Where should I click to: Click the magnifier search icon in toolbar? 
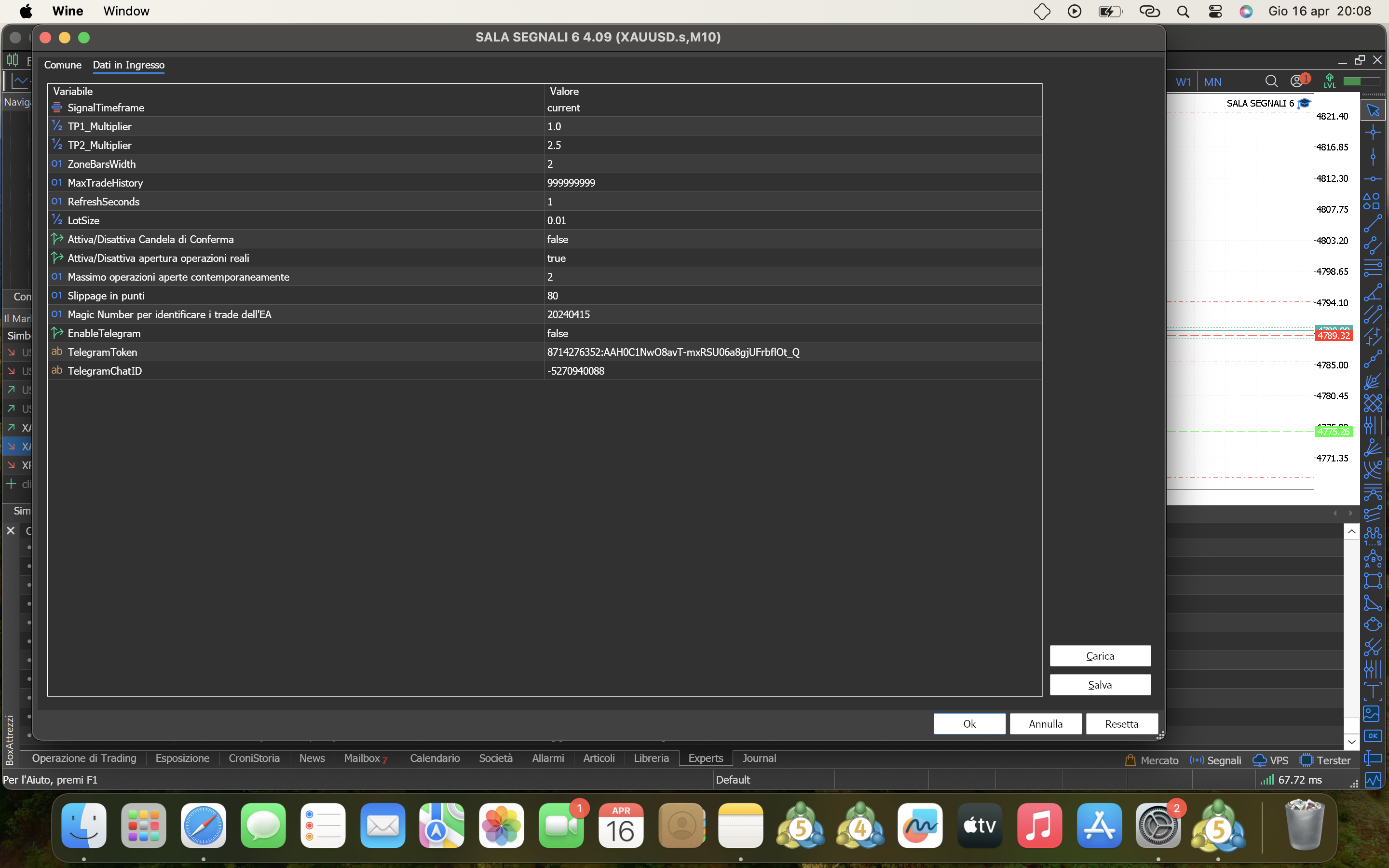pyautogui.click(x=1271, y=81)
